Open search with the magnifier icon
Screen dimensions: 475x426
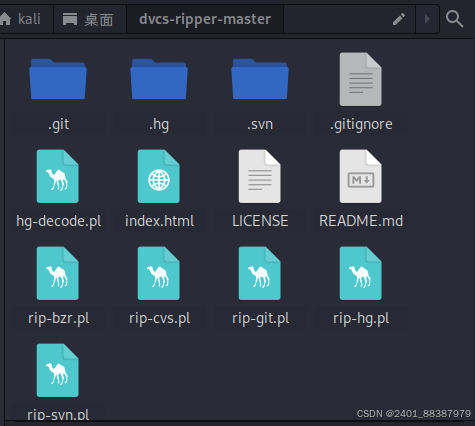tap(455, 19)
